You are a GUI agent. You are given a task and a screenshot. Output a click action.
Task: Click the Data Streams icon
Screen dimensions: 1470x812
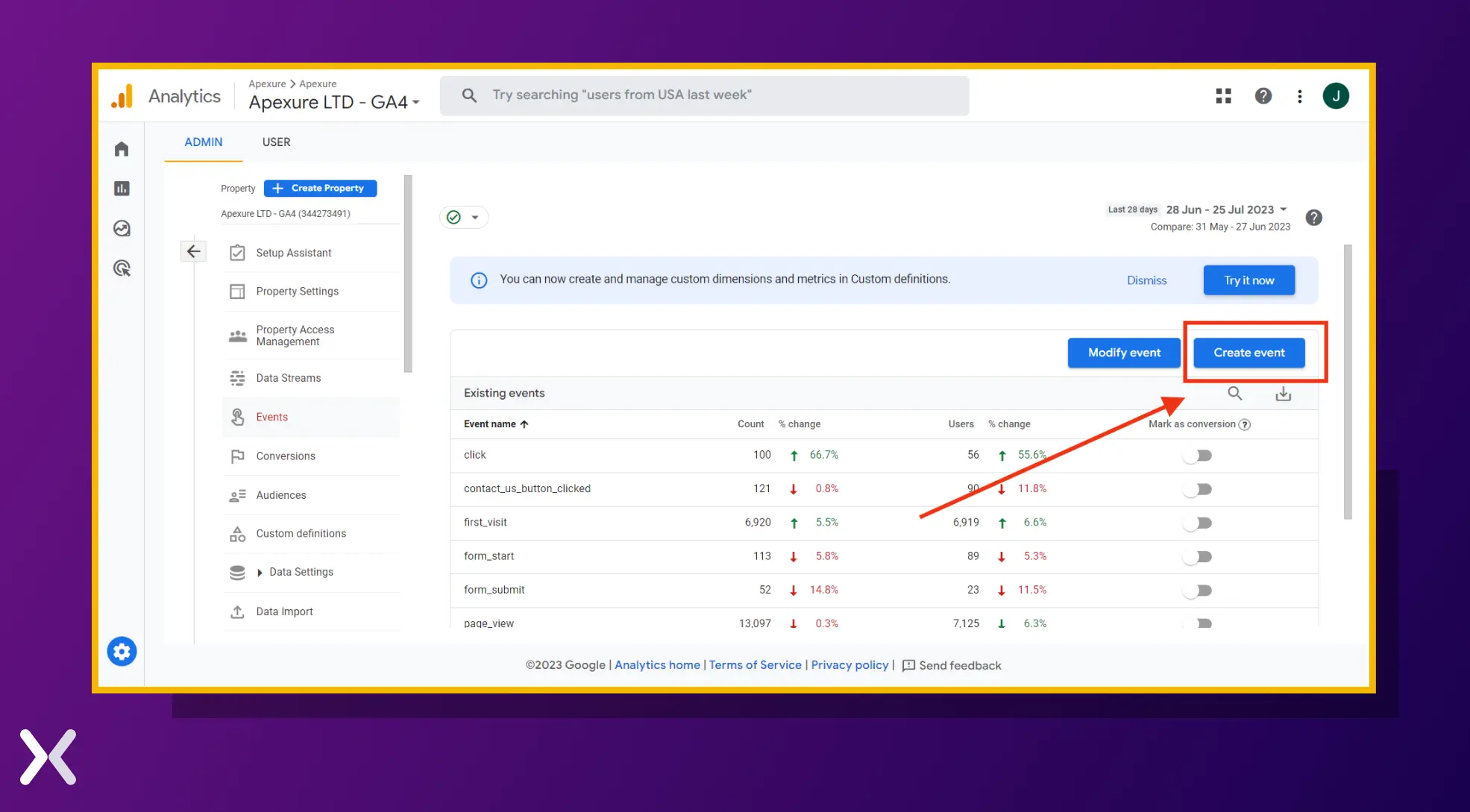[237, 378]
